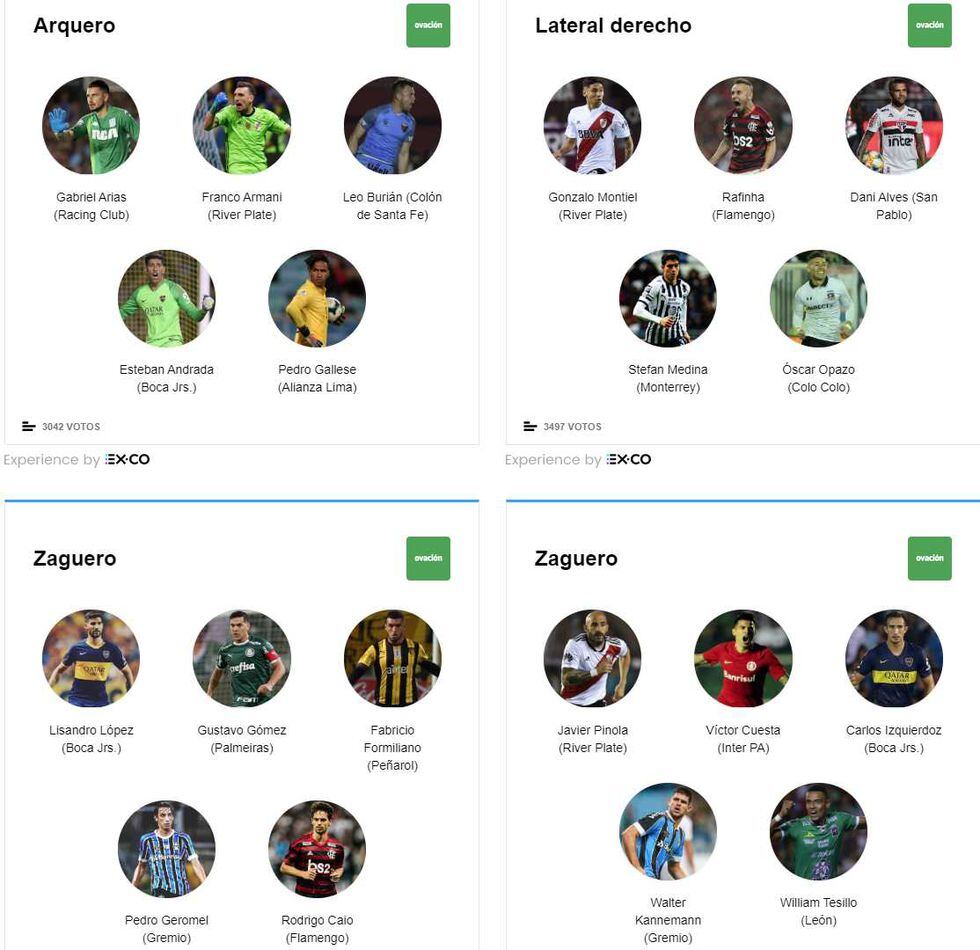This screenshot has height=950, width=980.
Task: Select Gustavo Gómez (Palmeiras) as zaguero
Action: [242, 659]
